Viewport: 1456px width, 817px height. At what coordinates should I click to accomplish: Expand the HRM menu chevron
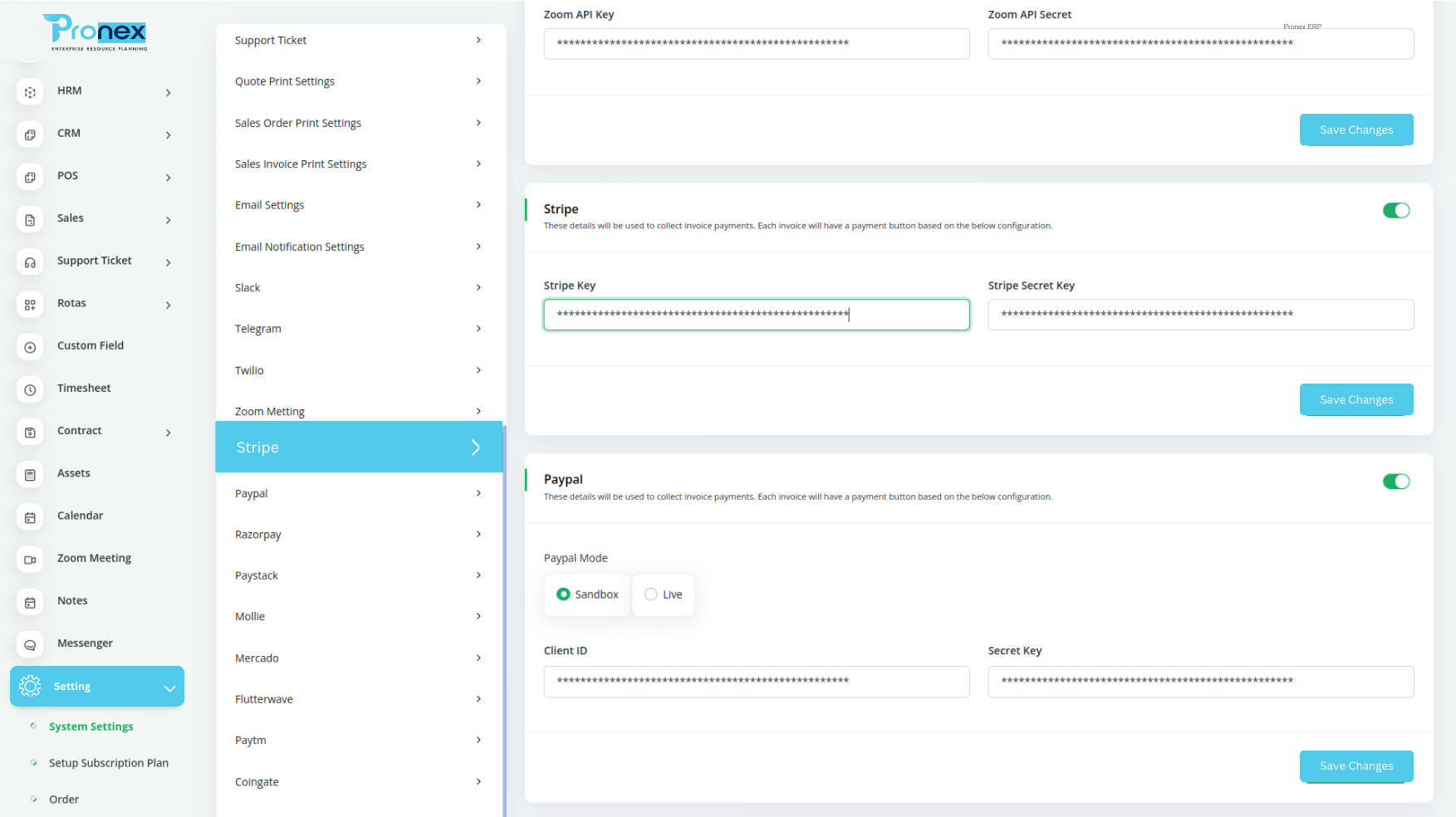(168, 92)
